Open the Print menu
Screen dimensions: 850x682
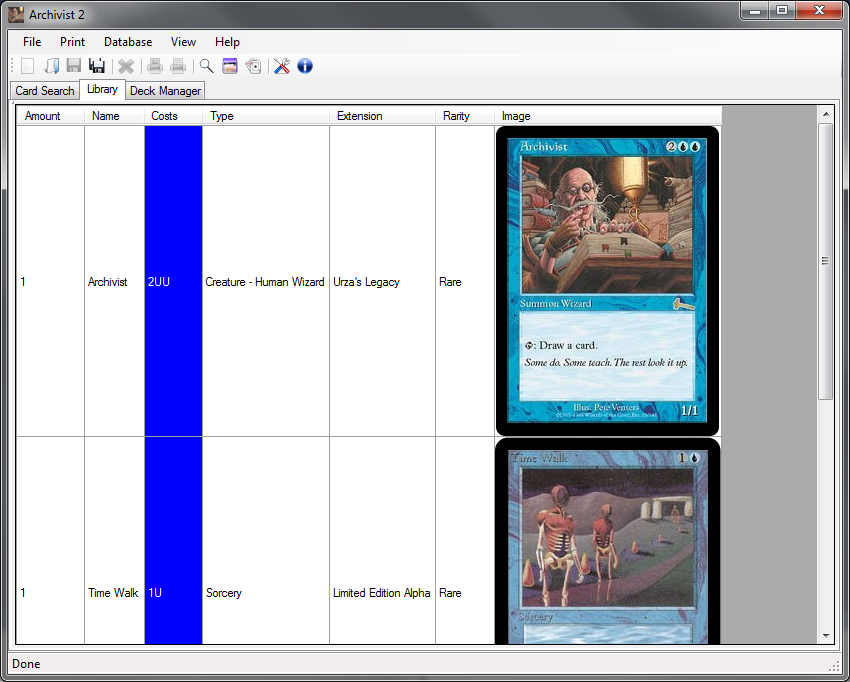[x=73, y=42]
